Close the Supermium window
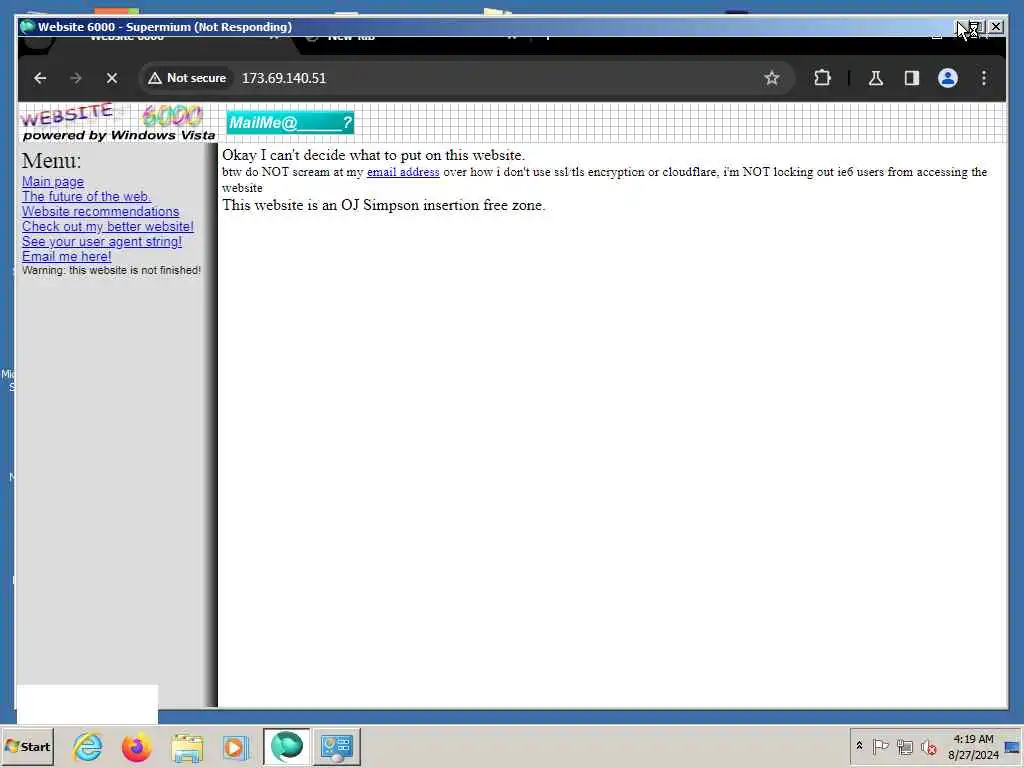The image size is (1024, 768). click(995, 27)
